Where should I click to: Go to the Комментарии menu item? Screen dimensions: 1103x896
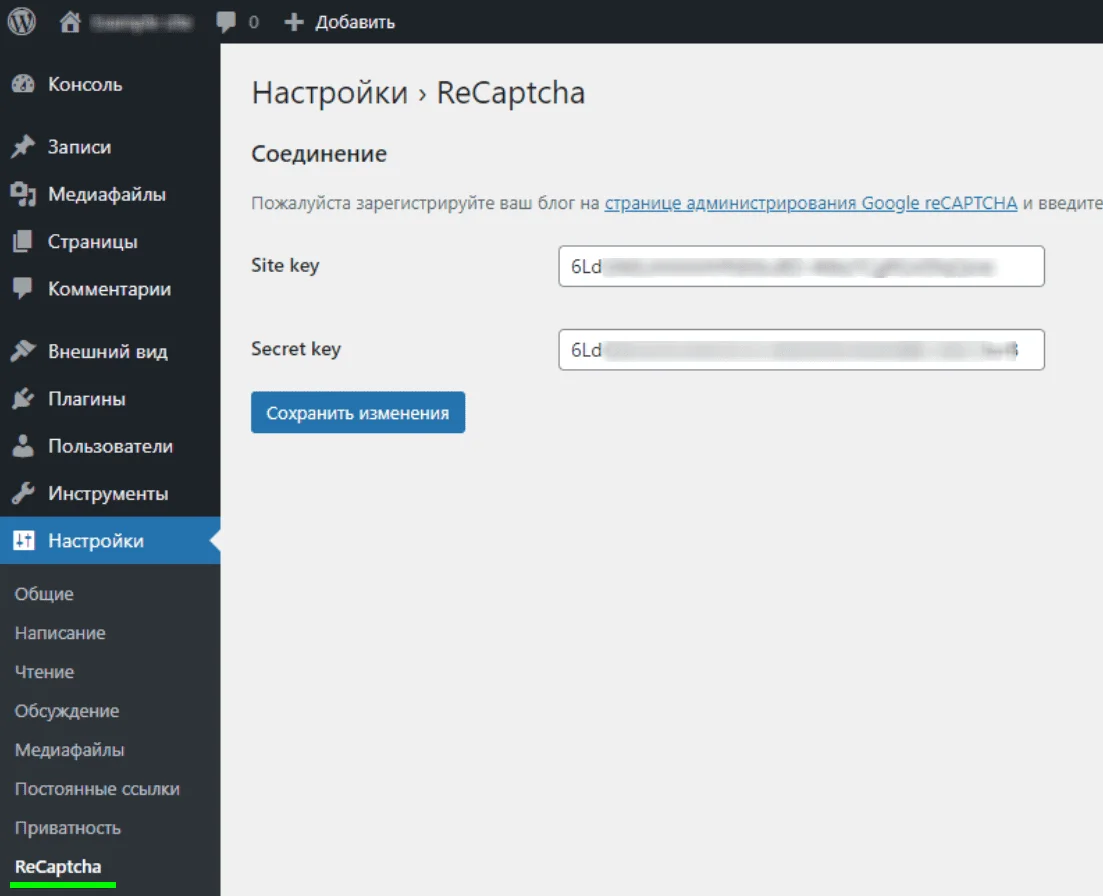pyautogui.click(x=109, y=289)
